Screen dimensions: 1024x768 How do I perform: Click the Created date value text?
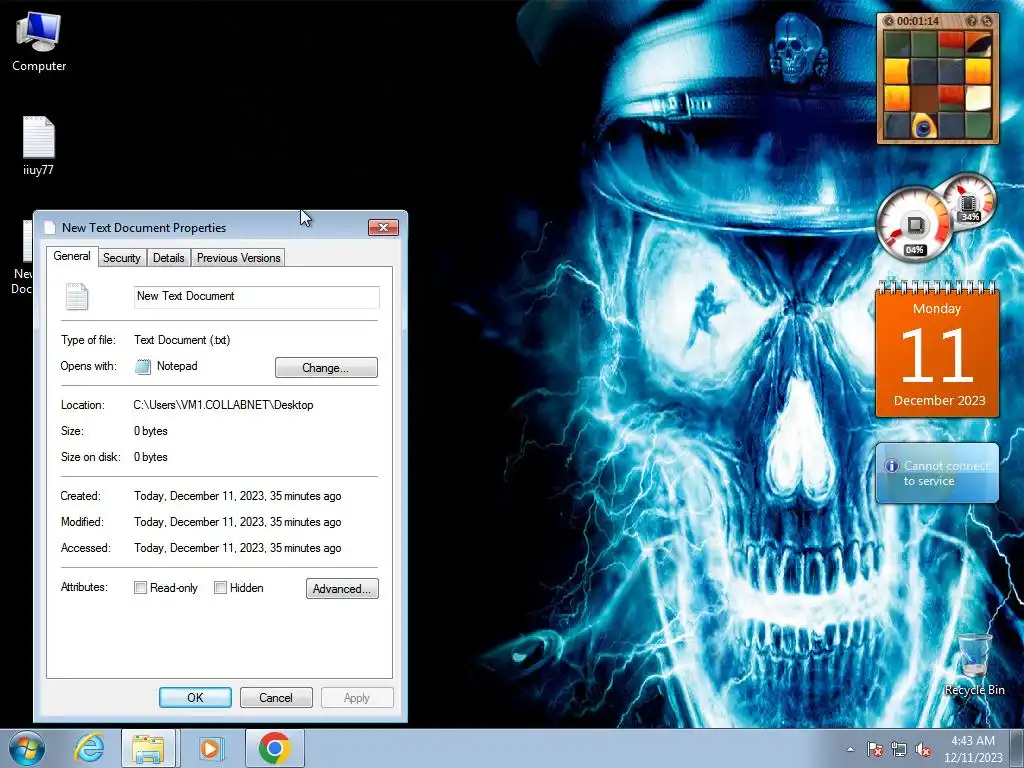[238, 496]
